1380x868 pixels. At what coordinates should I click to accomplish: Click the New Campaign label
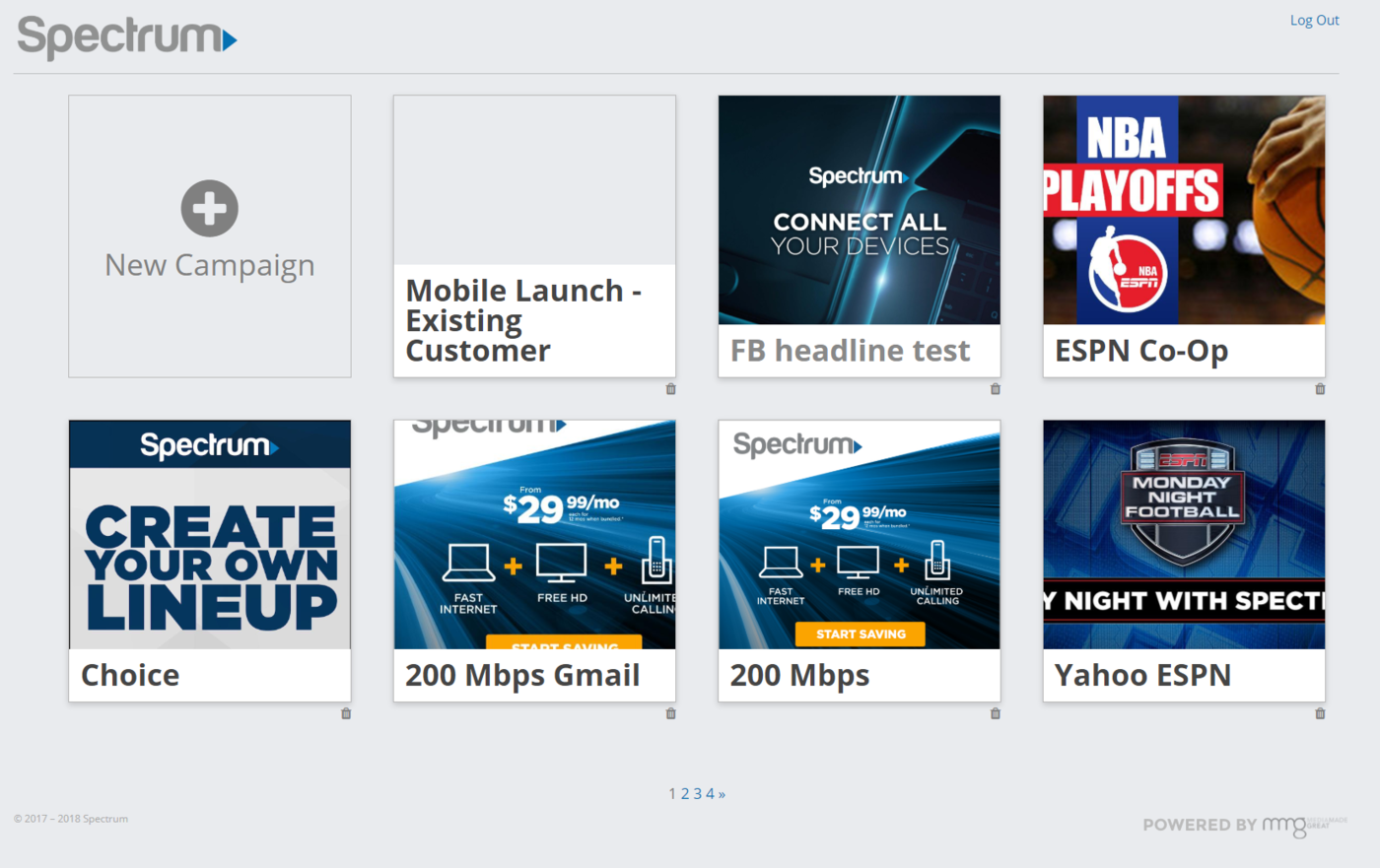[210, 266]
